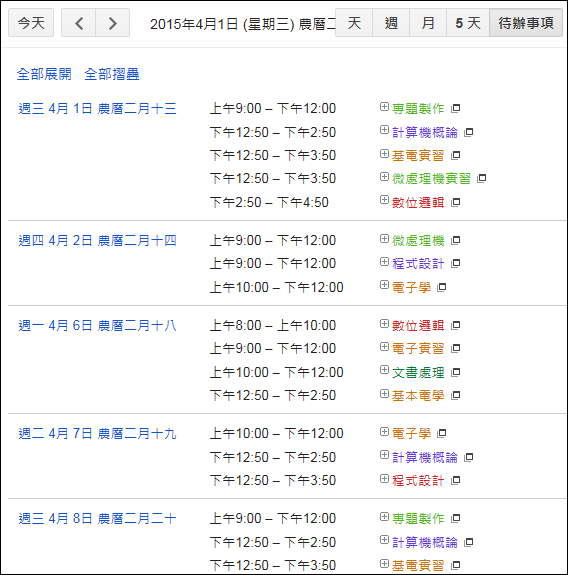Viewport: 568px width, 575px height.
Task: Expand 基電實習 event on April 1
Action: tap(384, 153)
